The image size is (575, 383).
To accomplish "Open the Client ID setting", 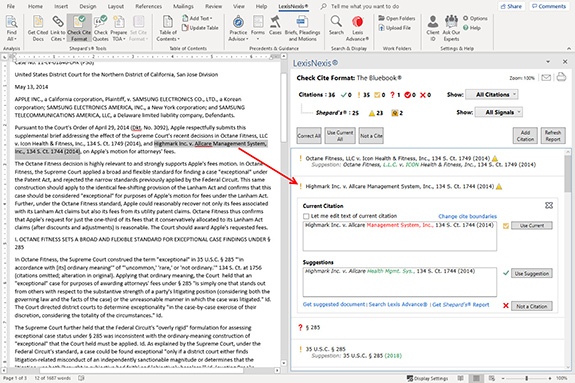I will pyautogui.click(x=433, y=28).
